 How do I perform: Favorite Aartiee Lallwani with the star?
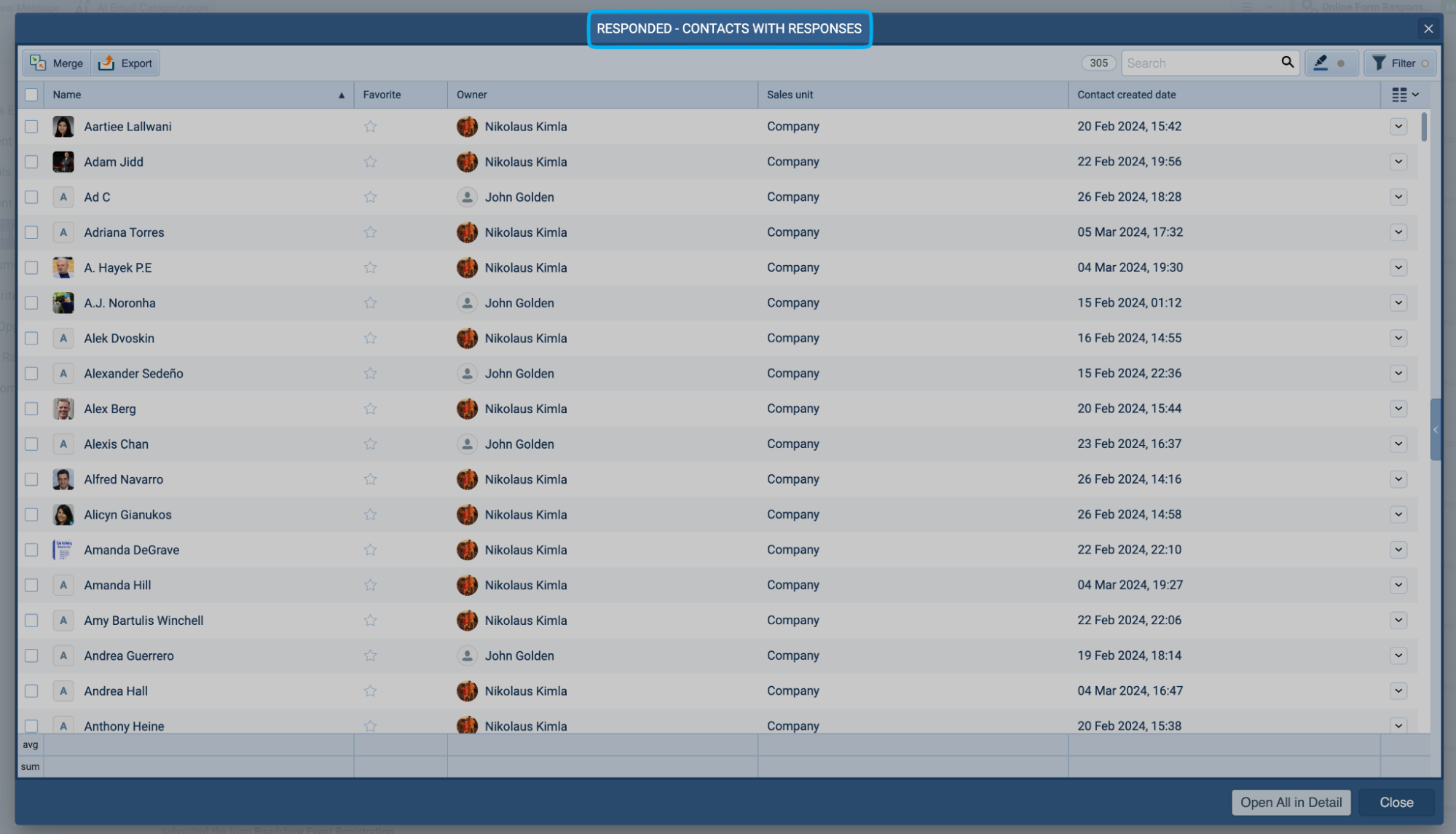(x=370, y=127)
